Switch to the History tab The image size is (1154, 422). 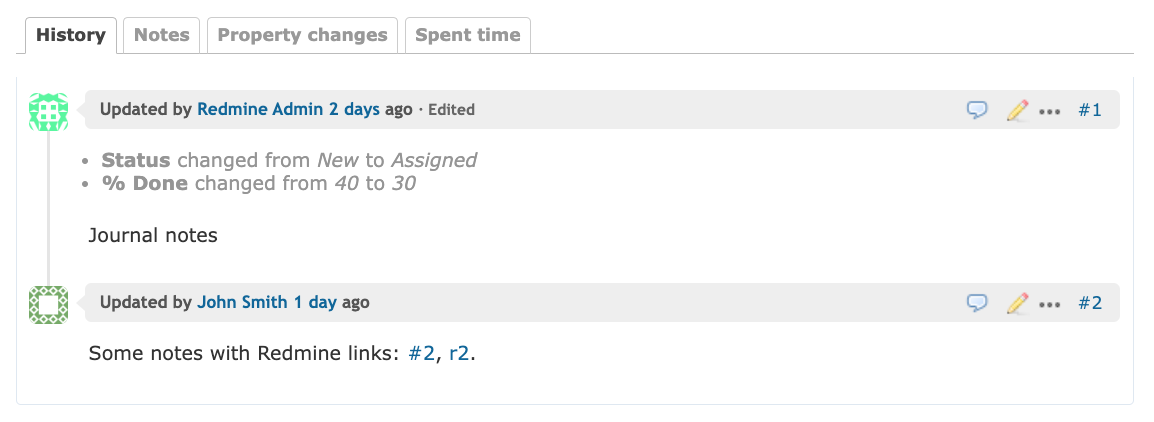click(70, 35)
